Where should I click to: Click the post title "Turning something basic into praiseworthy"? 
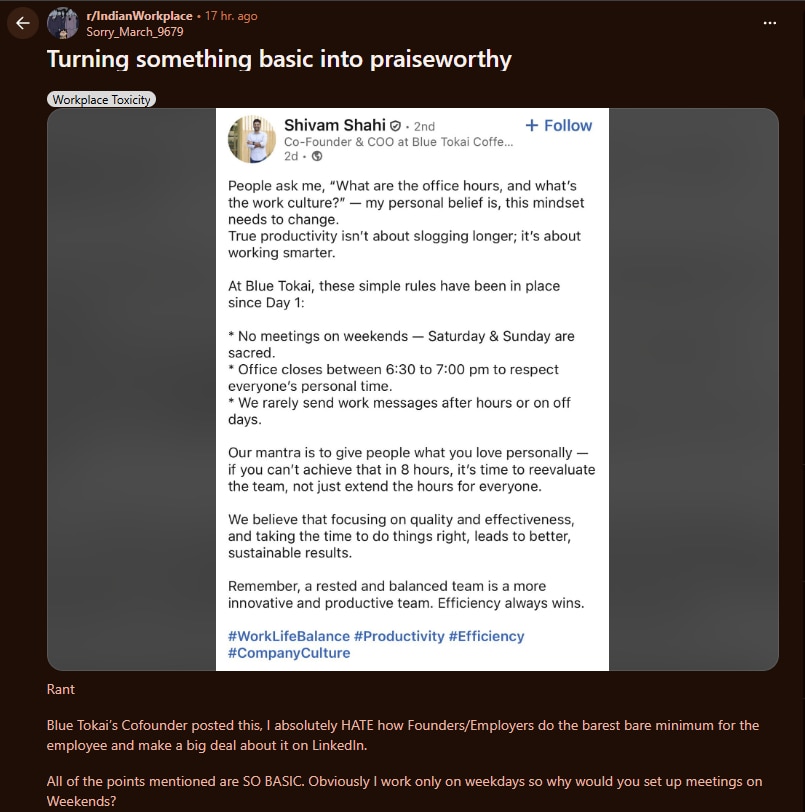tap(279, 59)
